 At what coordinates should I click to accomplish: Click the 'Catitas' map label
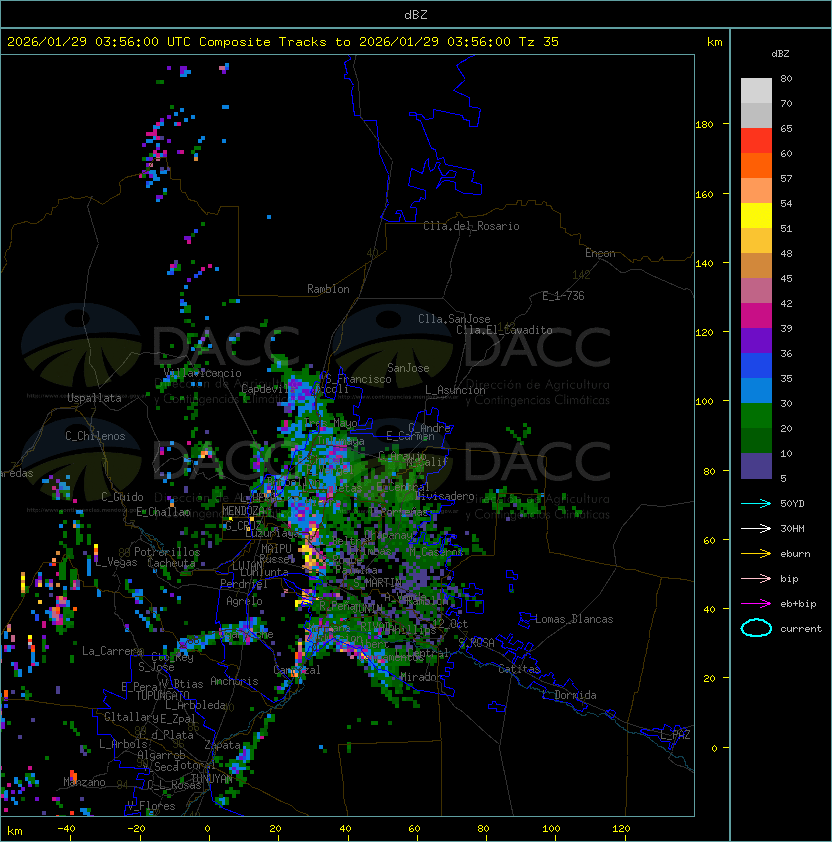519,669
